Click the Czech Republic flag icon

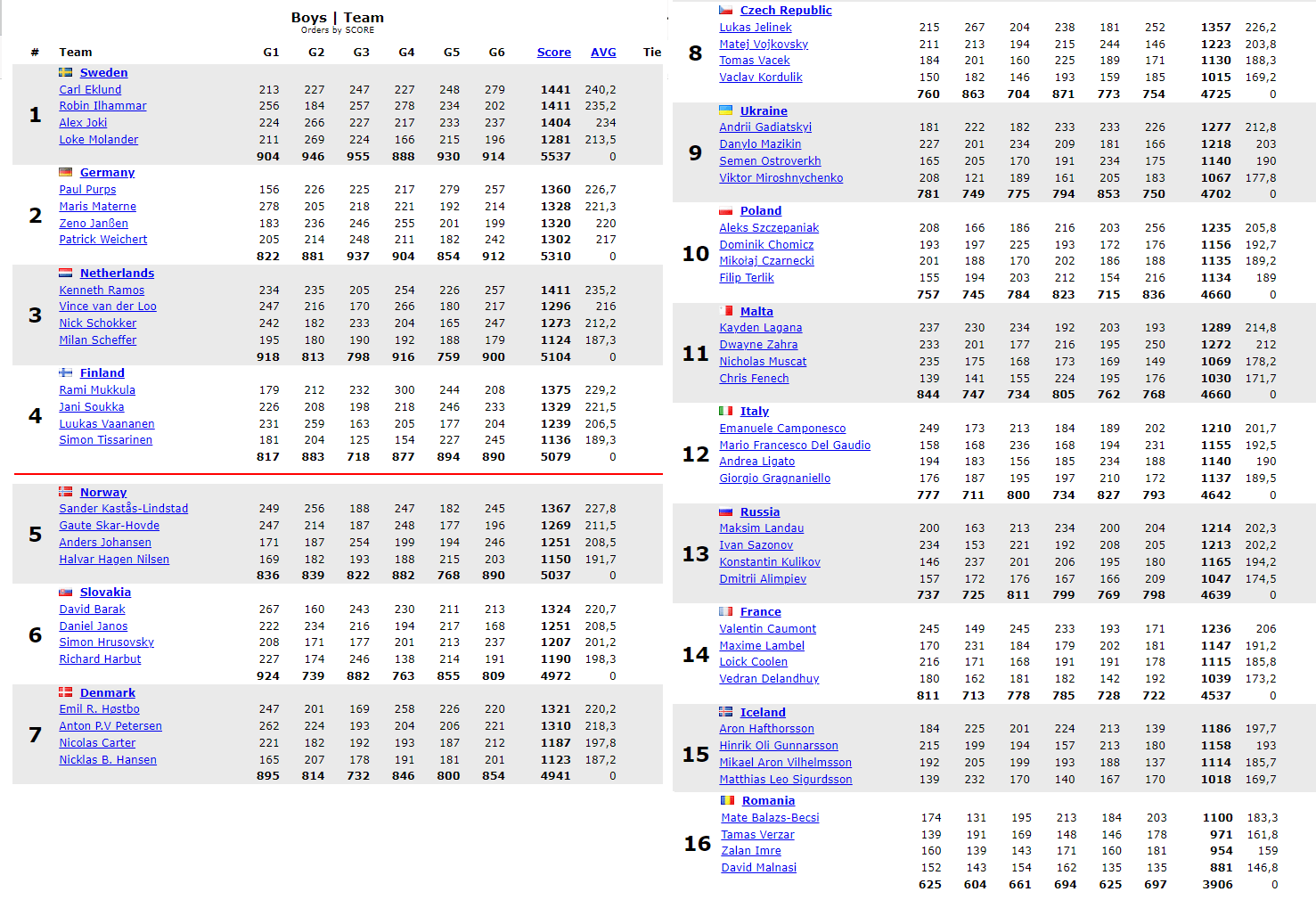(x=726, y=10)
